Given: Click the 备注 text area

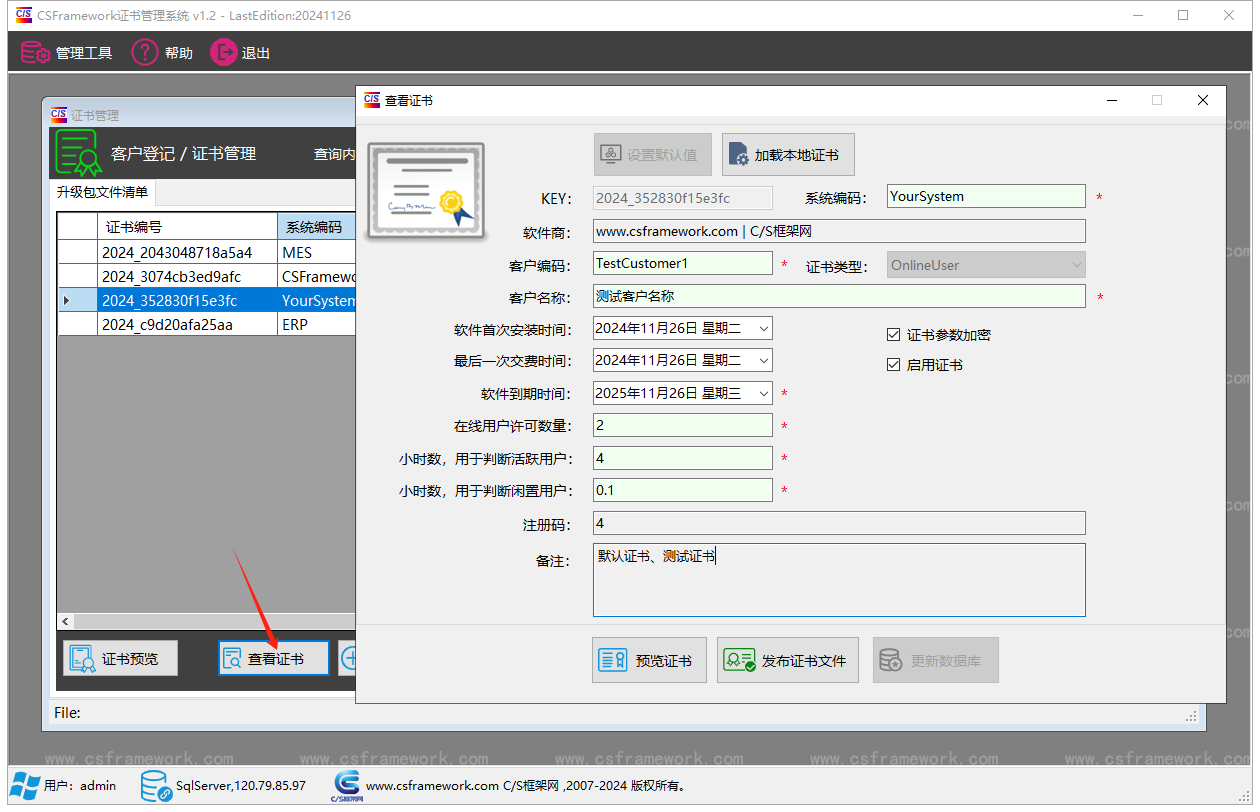Looking at the screenshot, I should 839,580.
